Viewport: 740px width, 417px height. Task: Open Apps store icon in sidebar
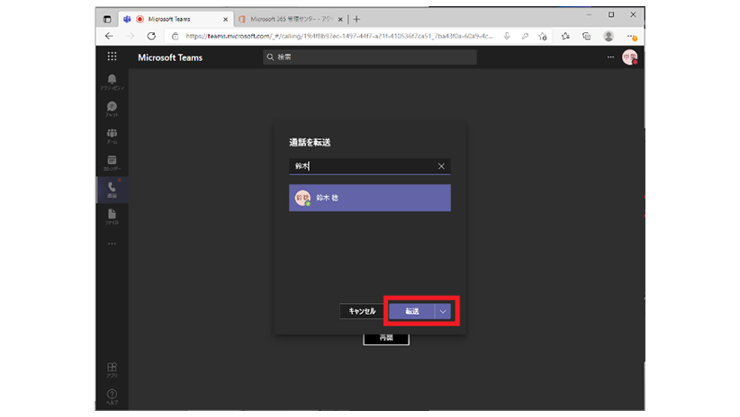pos(112,369)
